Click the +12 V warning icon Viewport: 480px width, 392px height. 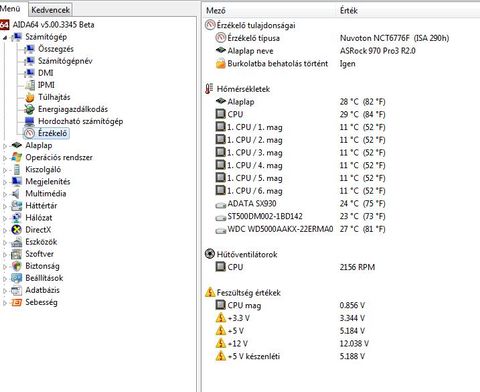click(x=221, y=343)
